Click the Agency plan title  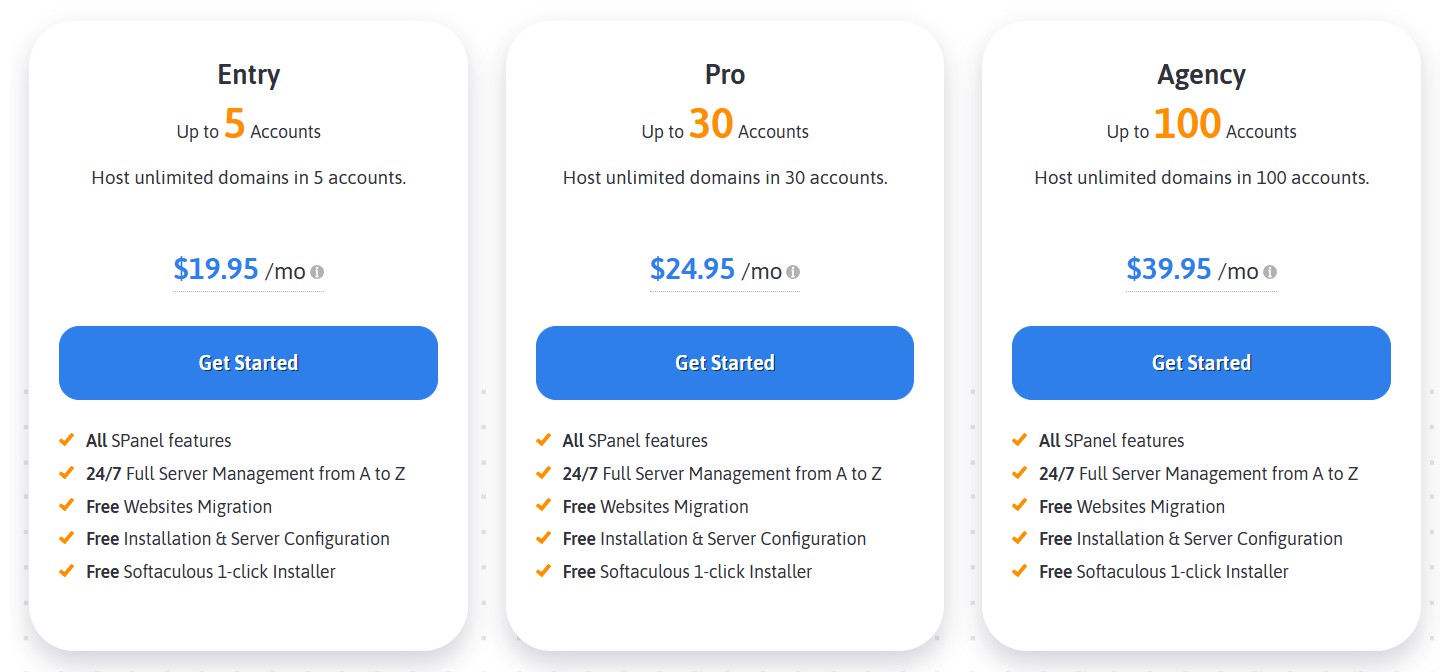[1200, 74]
